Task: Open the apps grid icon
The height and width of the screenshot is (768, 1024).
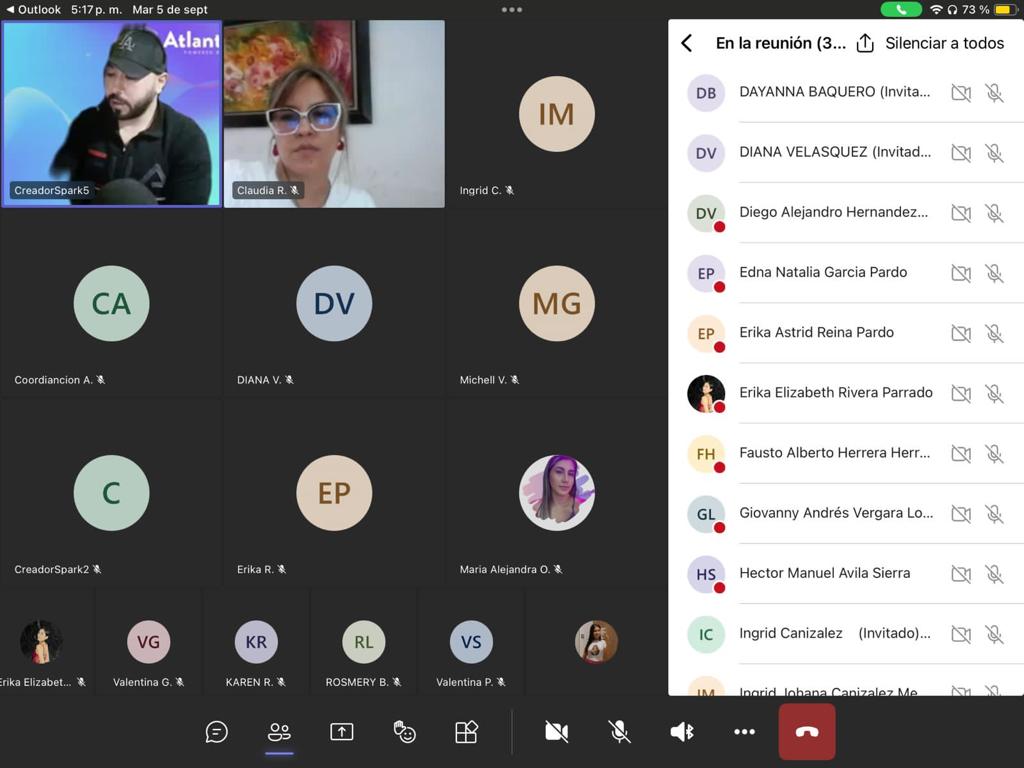Action: pos(466,732)
